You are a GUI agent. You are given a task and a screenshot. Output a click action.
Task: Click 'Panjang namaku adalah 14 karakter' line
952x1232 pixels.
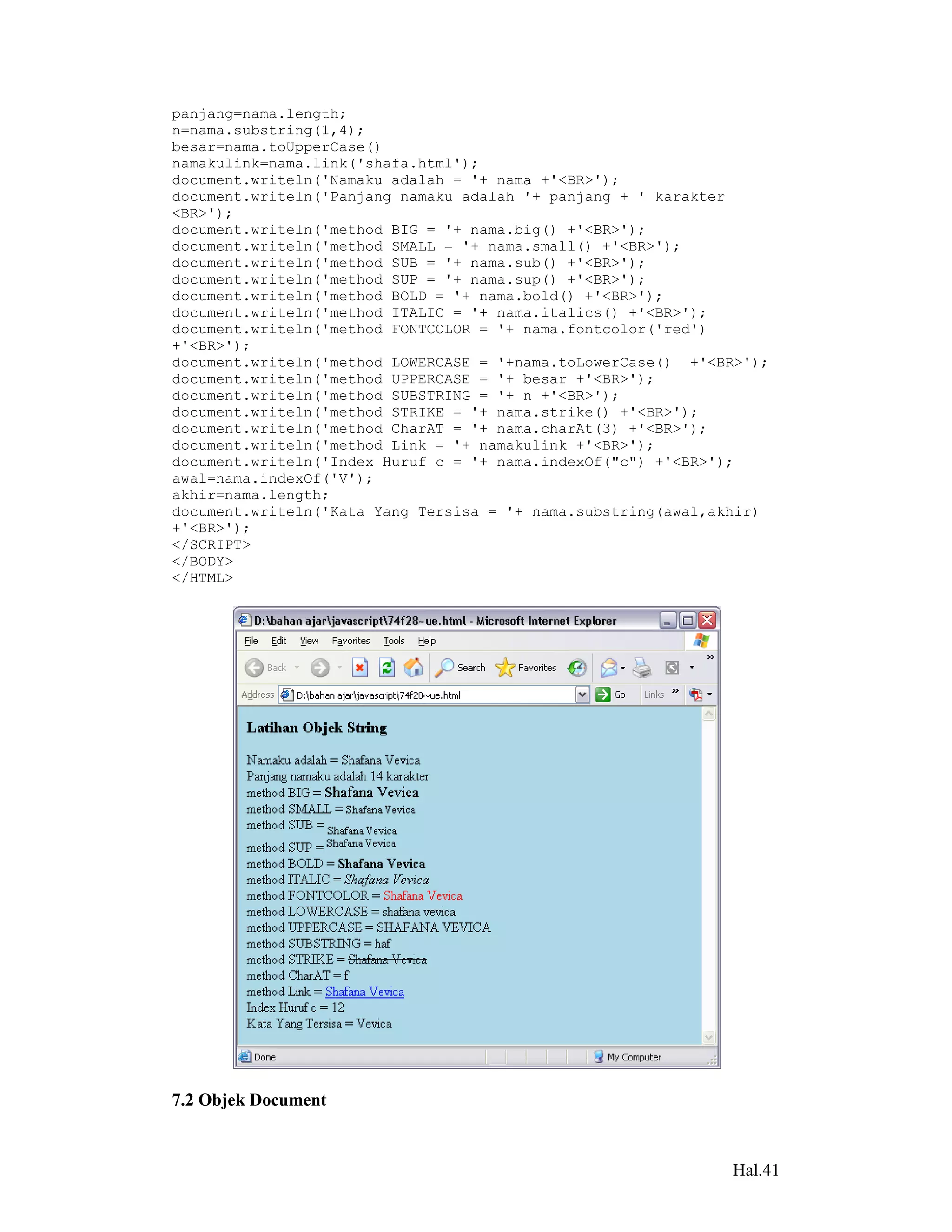point(337,777)
